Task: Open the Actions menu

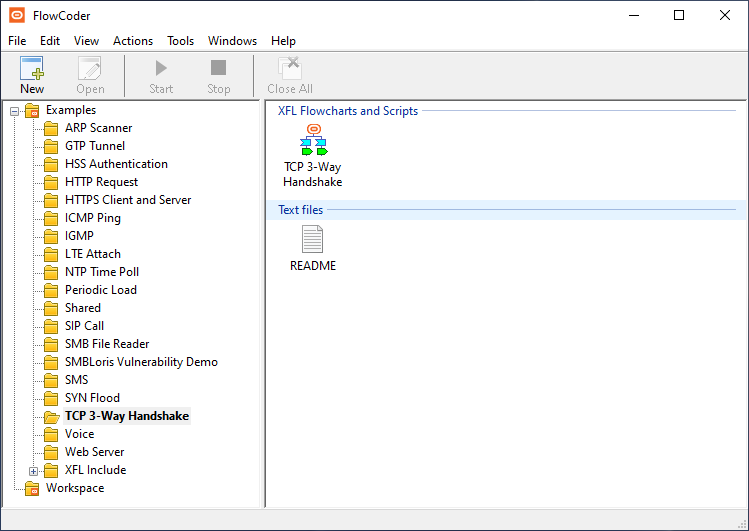Action: tap(133, 41)
